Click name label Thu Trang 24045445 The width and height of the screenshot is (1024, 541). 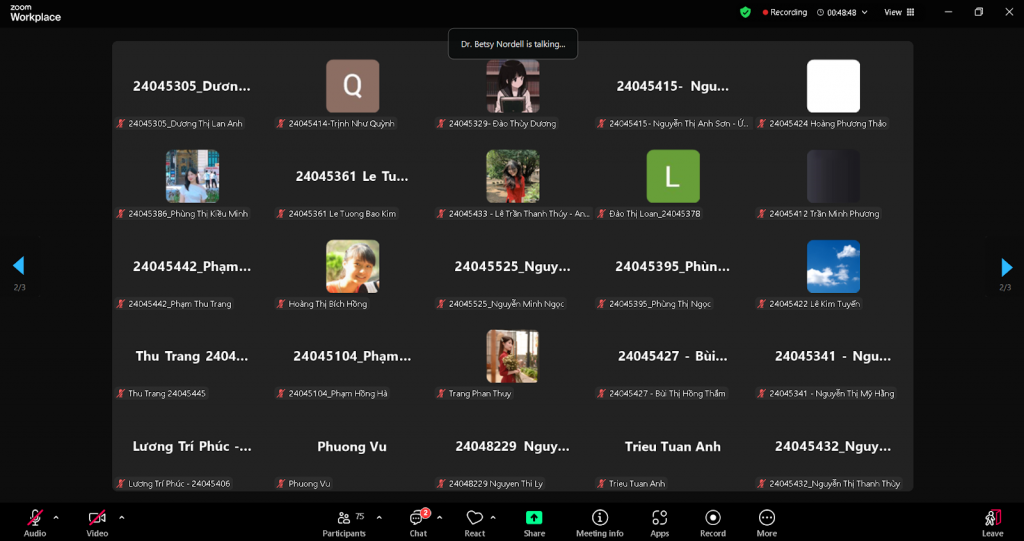[x=167, y=393]
